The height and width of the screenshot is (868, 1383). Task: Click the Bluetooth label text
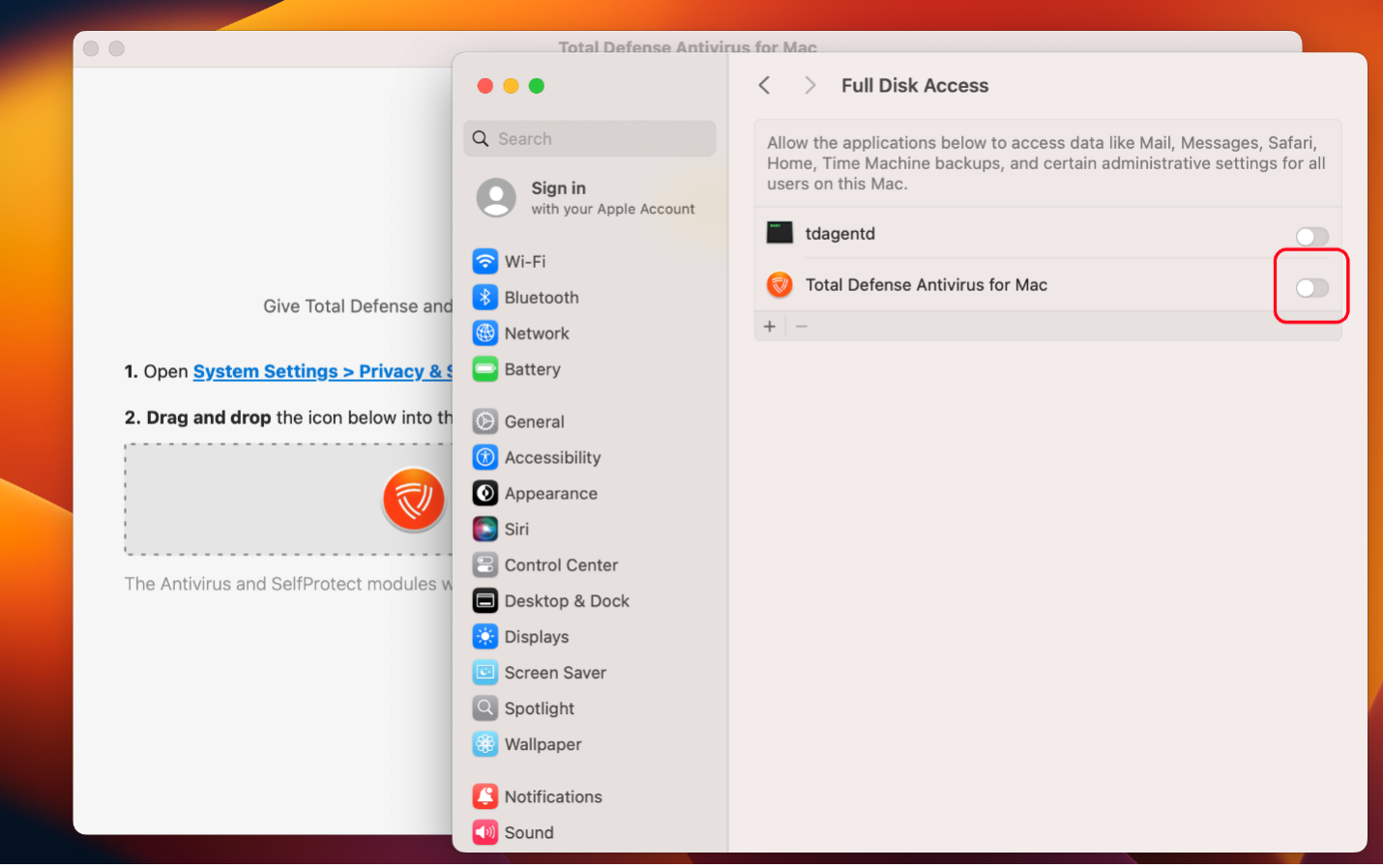[x=542, y=298]
